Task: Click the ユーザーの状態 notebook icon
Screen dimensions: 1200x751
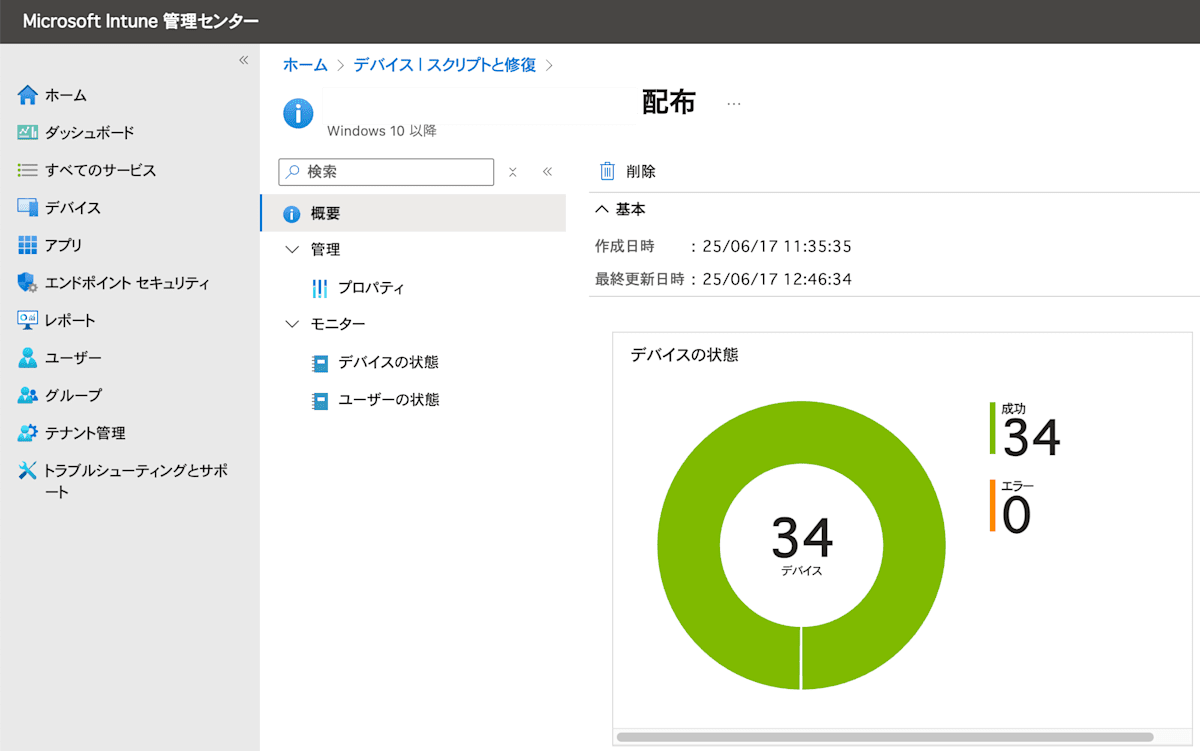Action: [320, 401]
